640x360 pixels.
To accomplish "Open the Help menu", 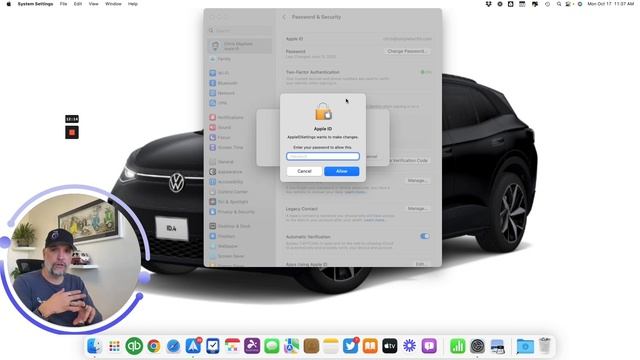I will pos(133,4).
